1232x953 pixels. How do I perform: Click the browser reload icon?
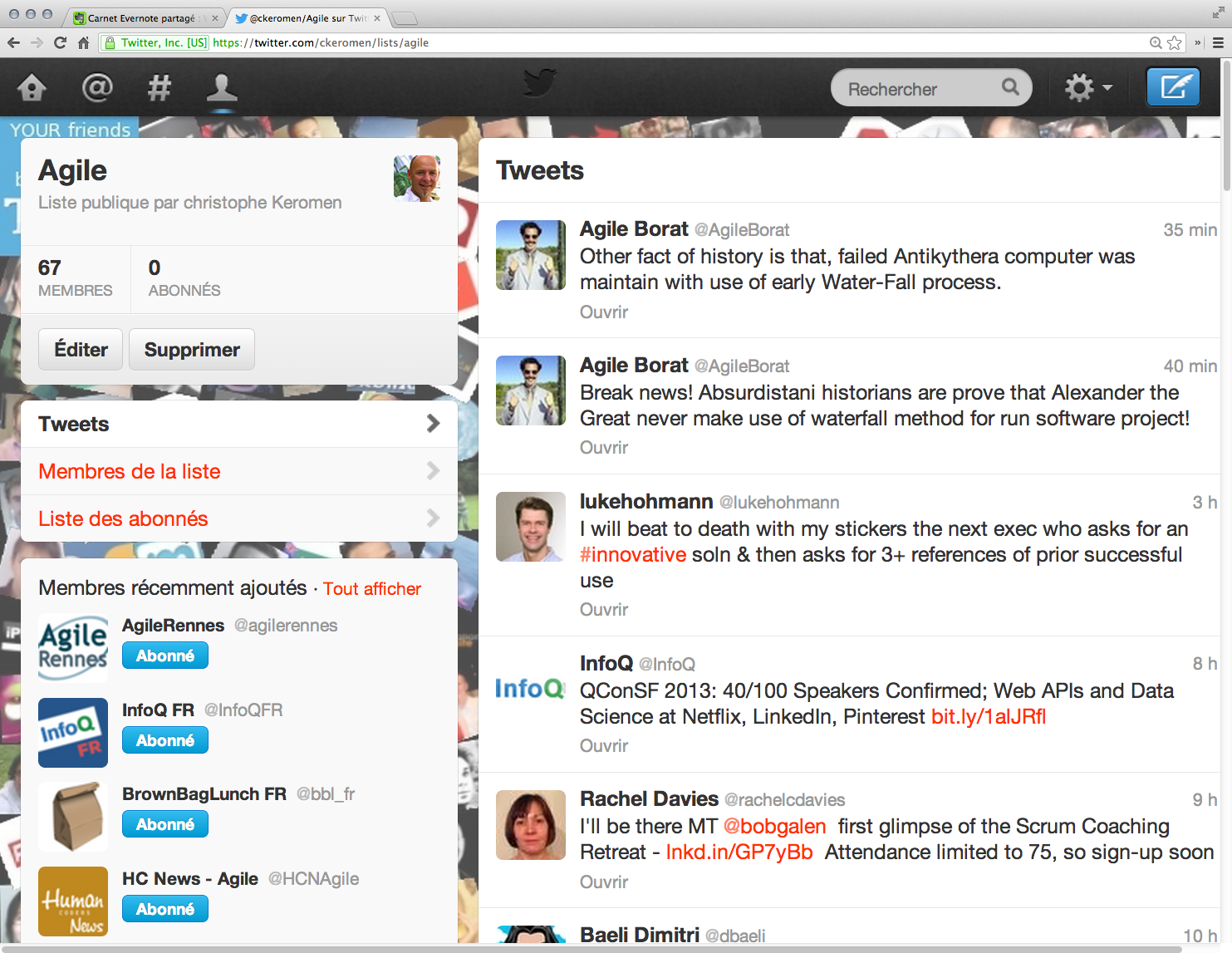tap(60, 42)
